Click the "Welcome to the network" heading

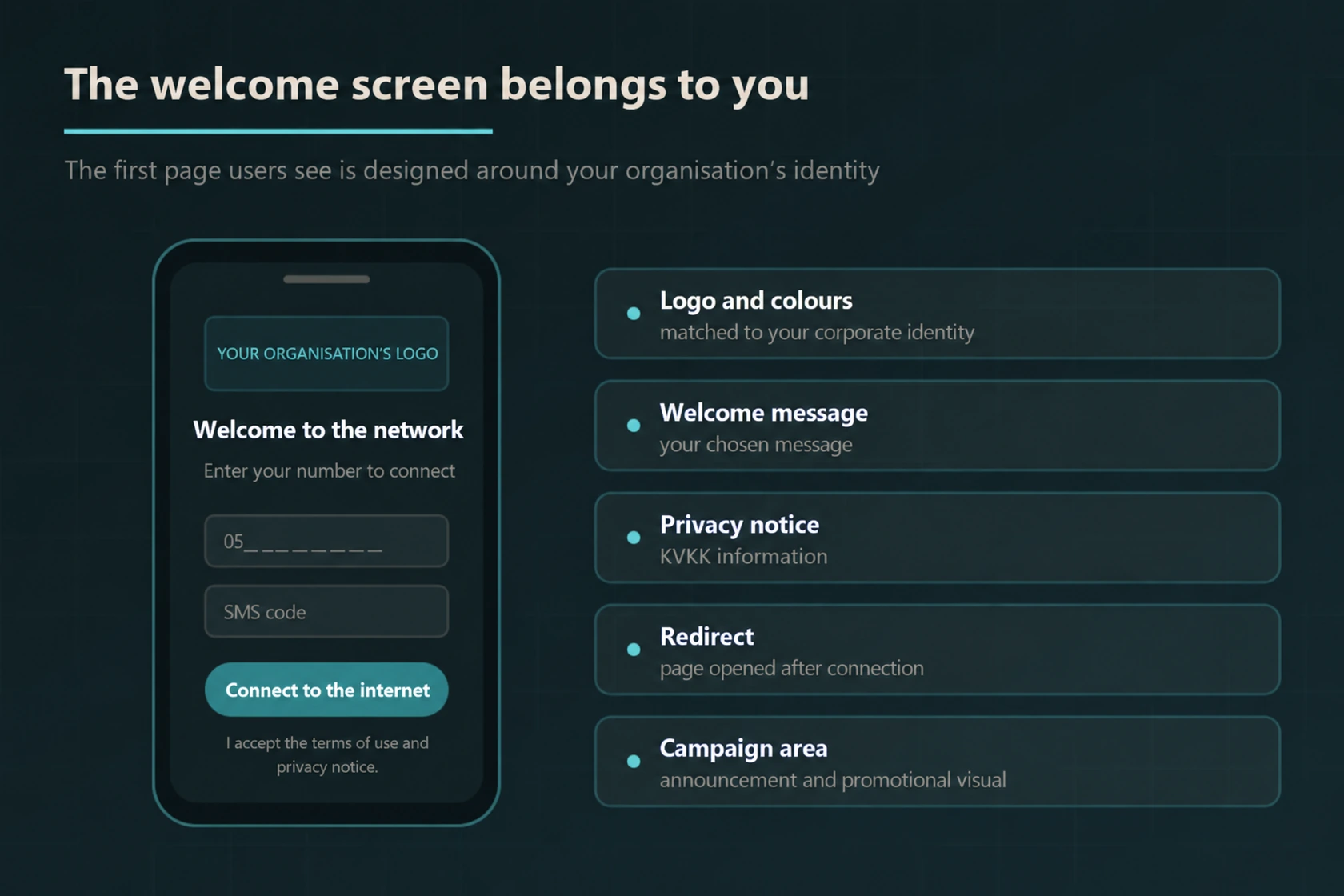(x=328, y=430)
